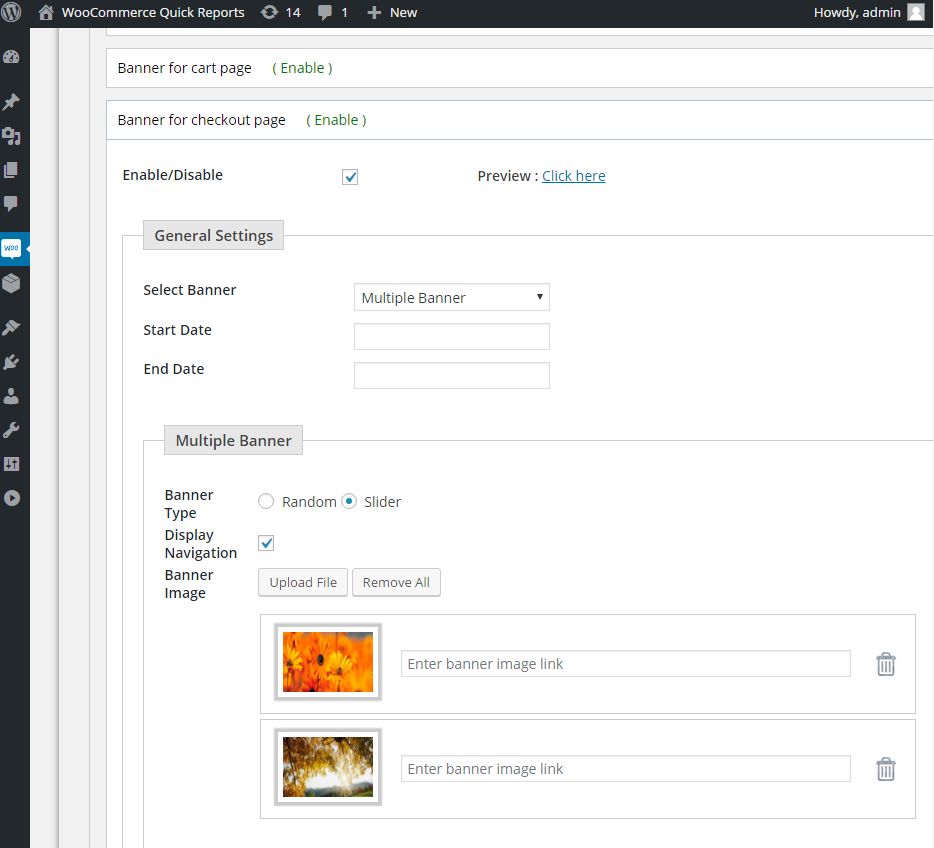The width and height of the screenshot is (934, 848).
Task: Open the Comments icon in sidebar
Action: click(11, 204)
